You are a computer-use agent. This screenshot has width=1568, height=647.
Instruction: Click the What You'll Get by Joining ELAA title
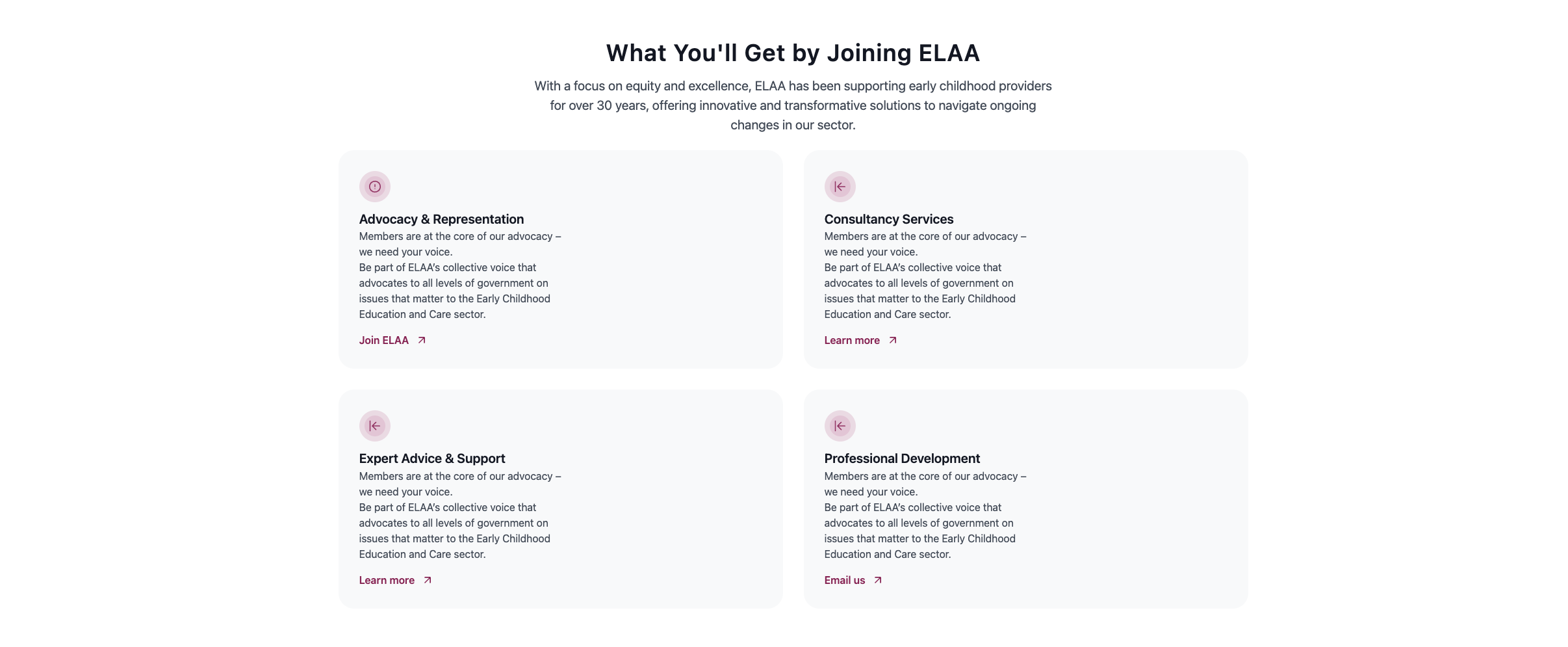[x=792, y=53]
